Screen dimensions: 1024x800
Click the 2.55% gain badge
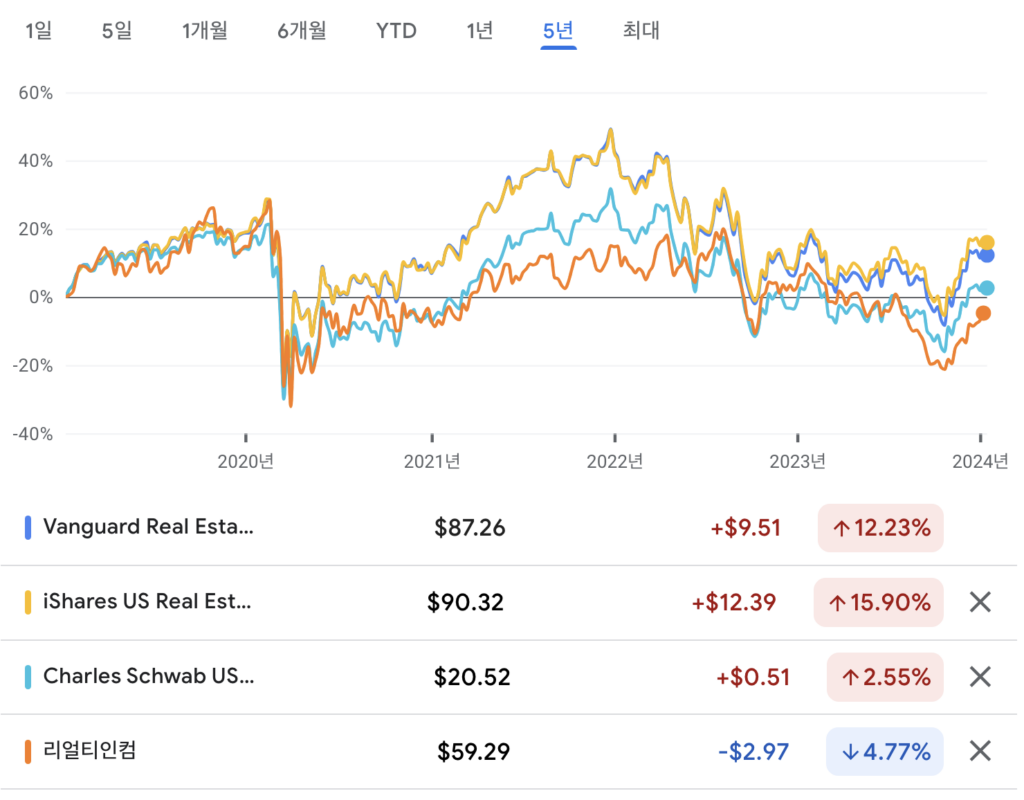coord(885,677)
